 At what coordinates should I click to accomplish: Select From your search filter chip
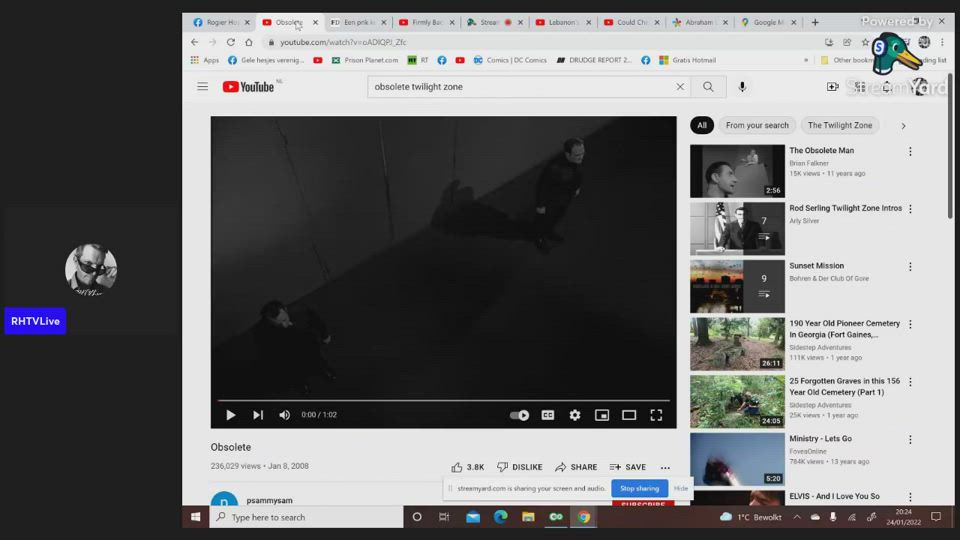[x=757, y=126]
